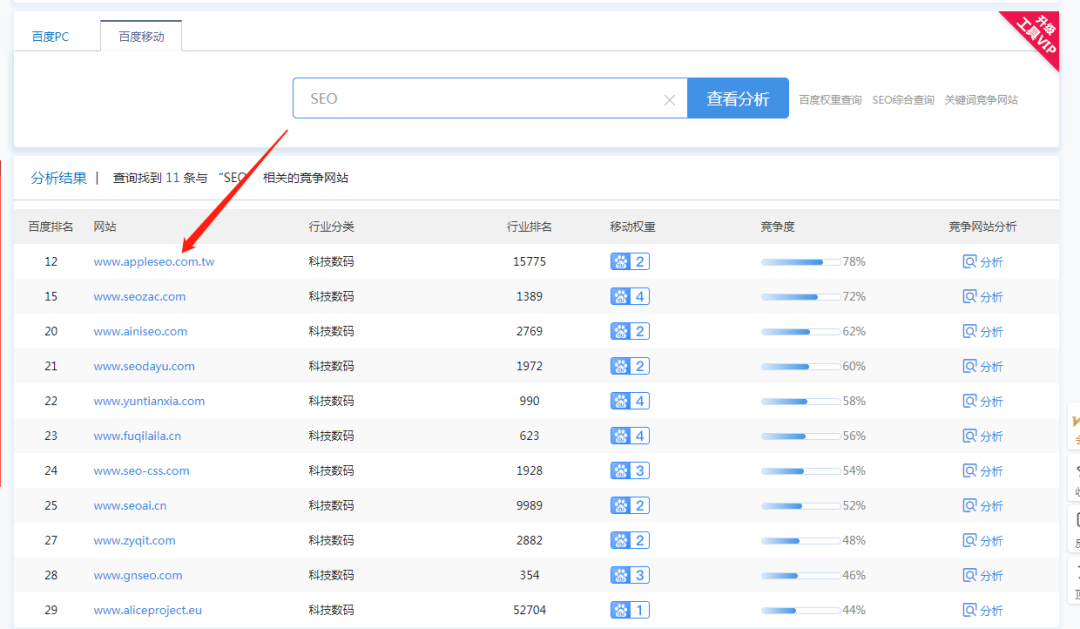Click the 移动权重 column header
This screenshot has height=629, width=1080.
point(632,227)
